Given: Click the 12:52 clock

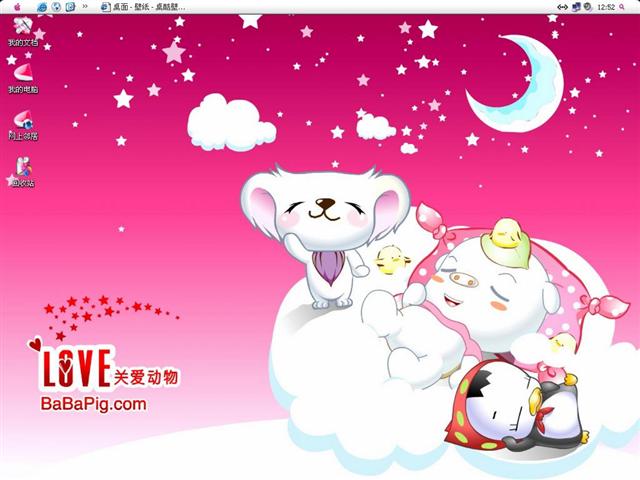Looking at the screenshot, I should point(606,7).
